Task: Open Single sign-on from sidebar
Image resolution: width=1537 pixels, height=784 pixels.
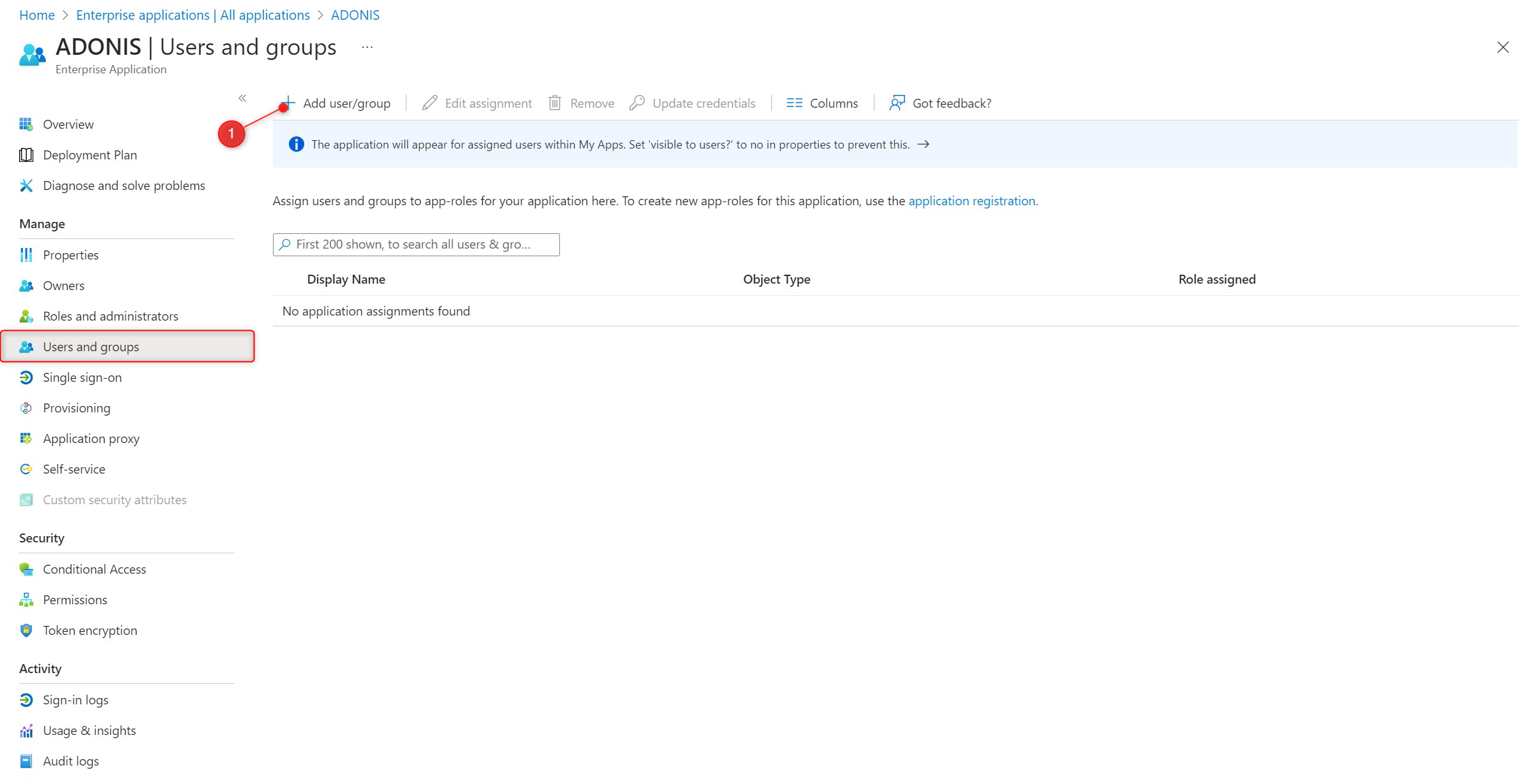Action: pos(82,377)
